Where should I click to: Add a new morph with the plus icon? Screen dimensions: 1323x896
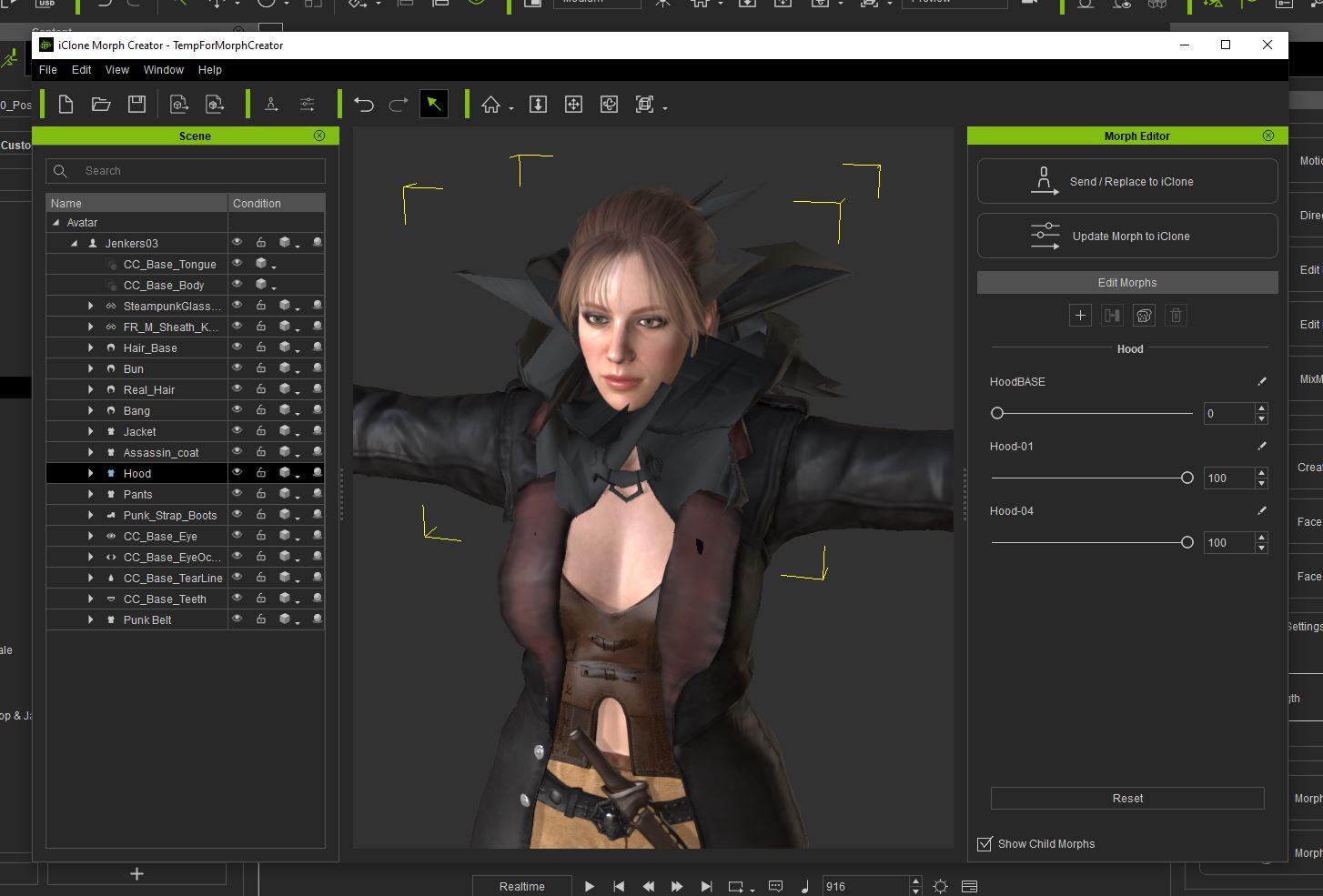1080,316
